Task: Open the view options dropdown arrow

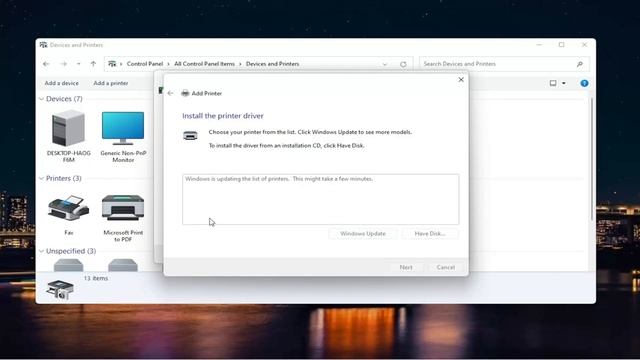Action: point(564,83)
